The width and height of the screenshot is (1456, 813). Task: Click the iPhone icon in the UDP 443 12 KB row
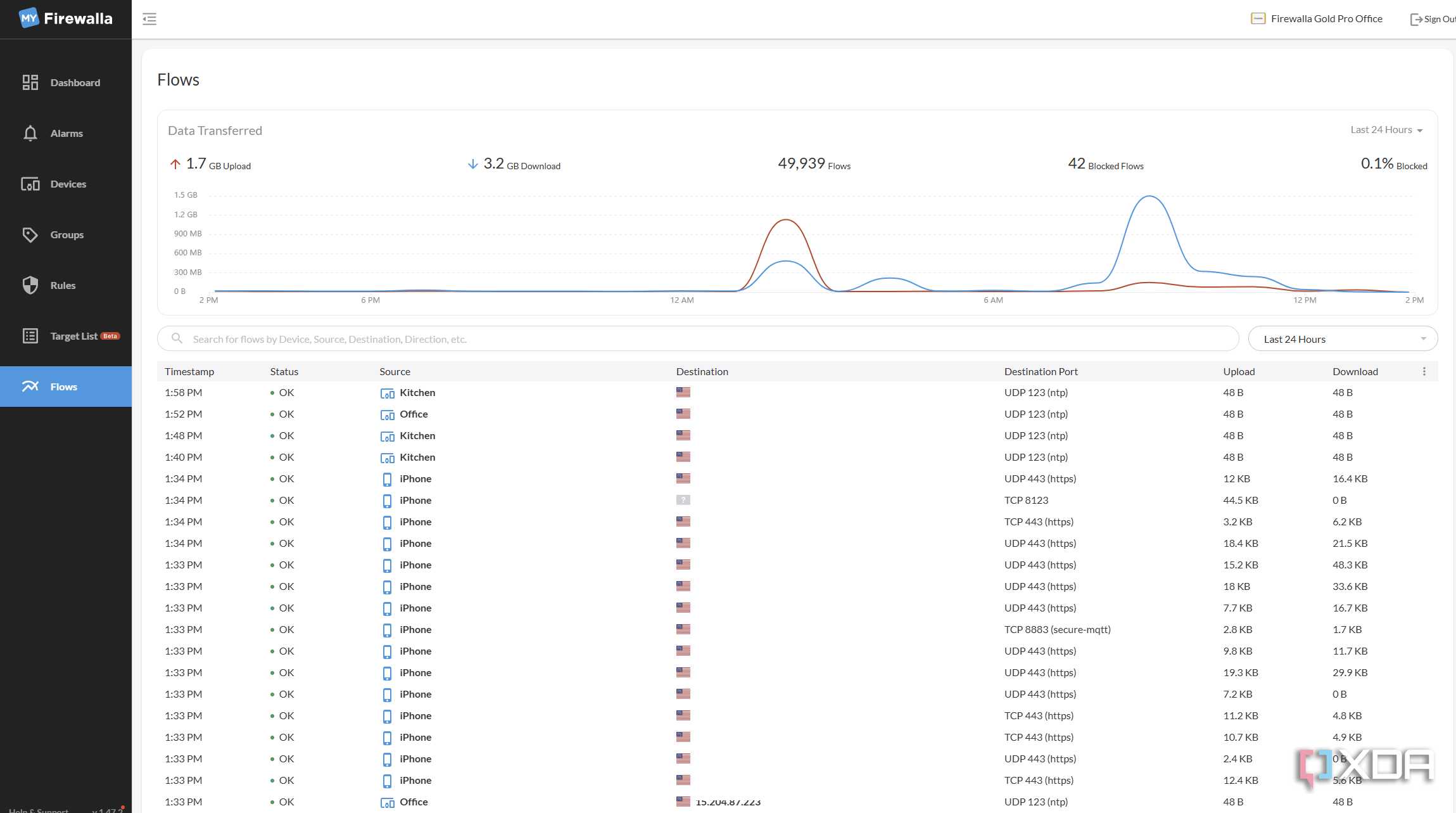(387, 479)
